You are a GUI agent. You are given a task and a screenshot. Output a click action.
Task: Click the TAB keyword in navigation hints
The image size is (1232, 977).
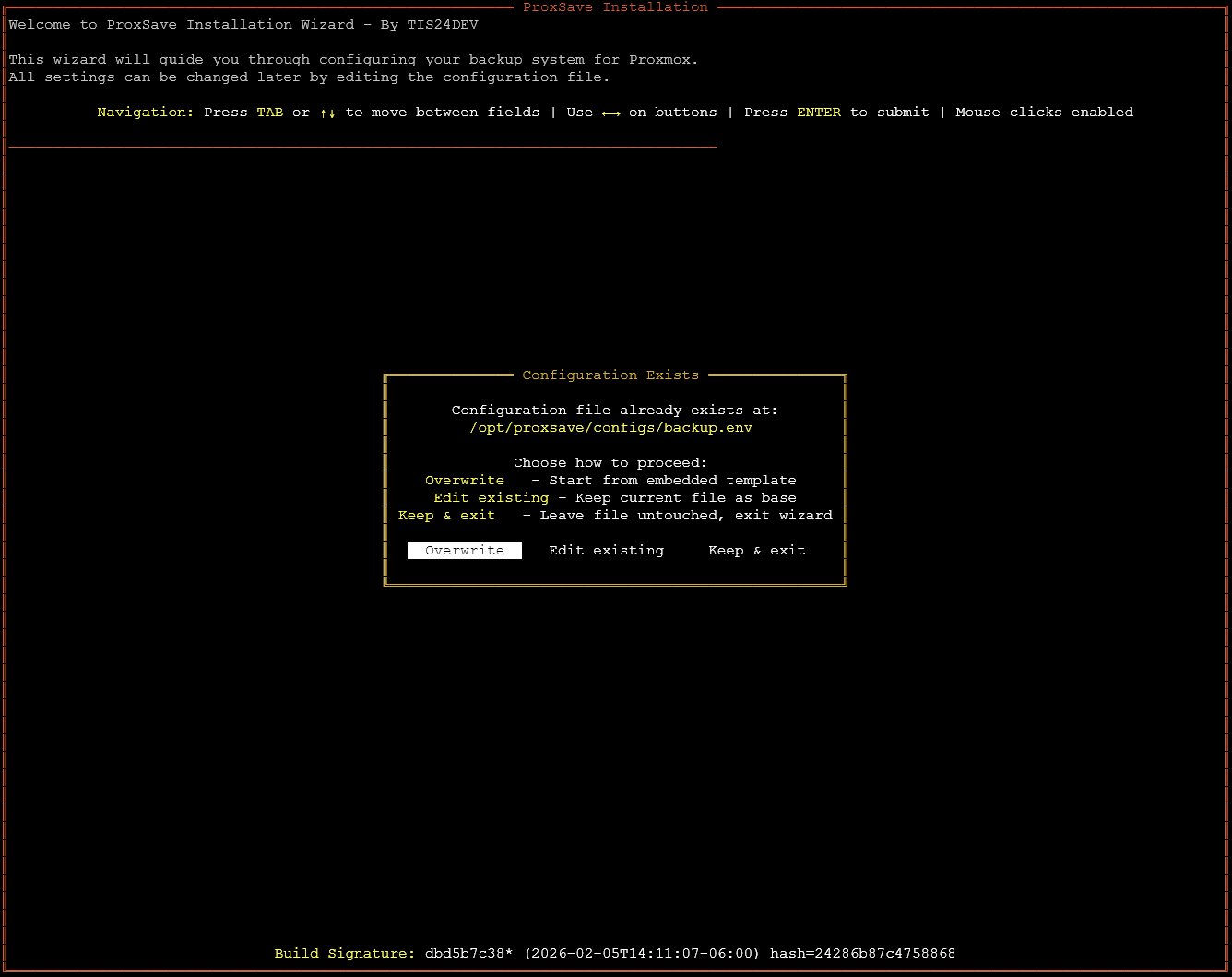270,112
